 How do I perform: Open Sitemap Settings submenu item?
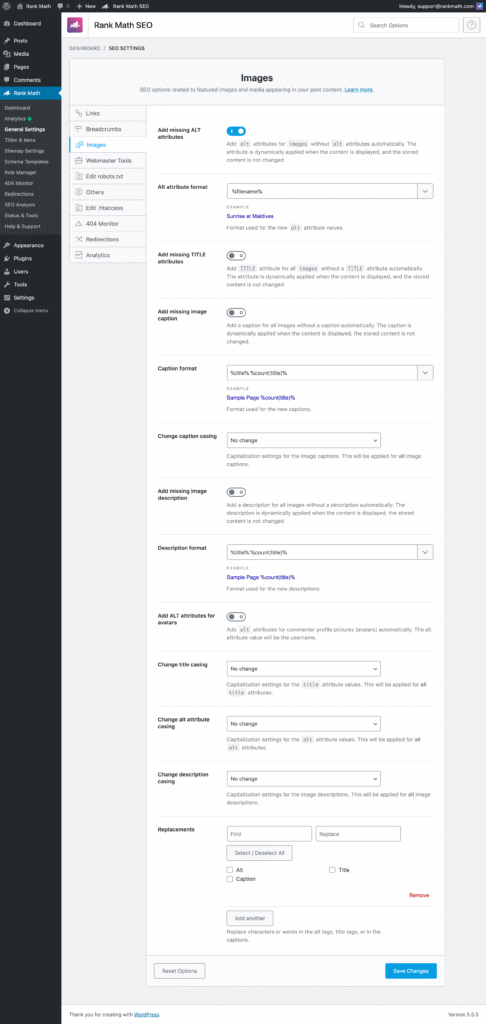click(x=24, y=151)
